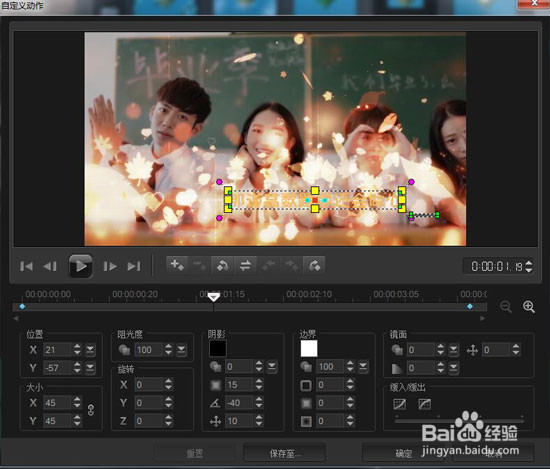550x469 pixels.
Task: Click the timeline scroll right arrow
Action: point(483,319)
